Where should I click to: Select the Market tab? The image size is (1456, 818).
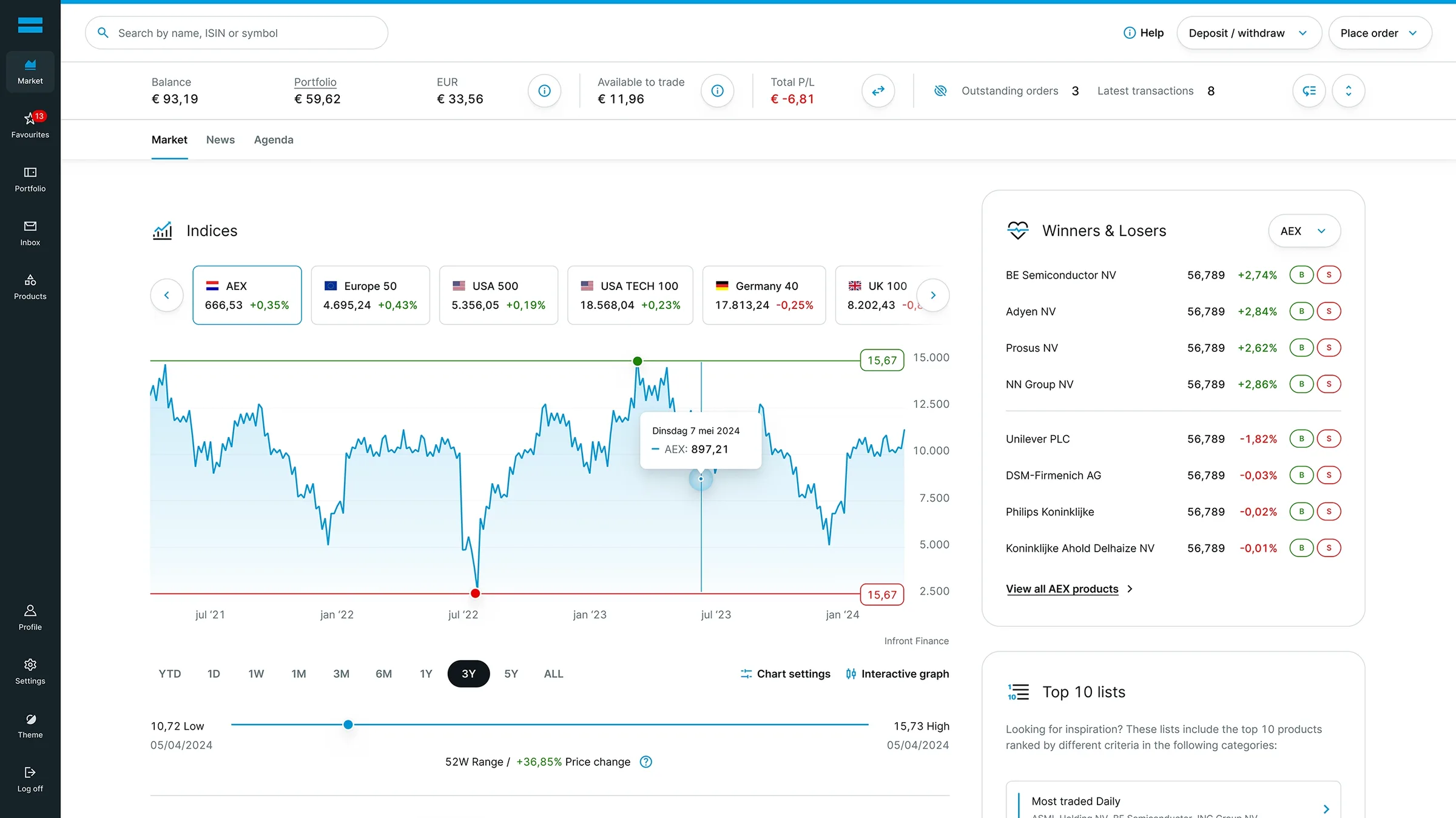pyautogui.click(x=169, y=140)
